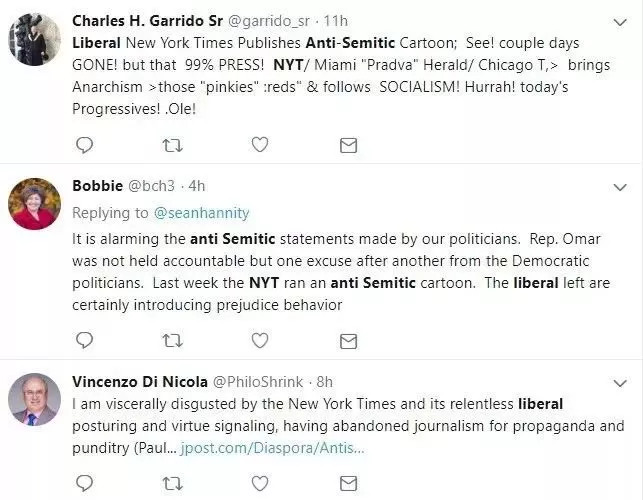Send Charles Garrido's tweet via direct message
Viewport: 643px width, 500px height.
point(349,145)
